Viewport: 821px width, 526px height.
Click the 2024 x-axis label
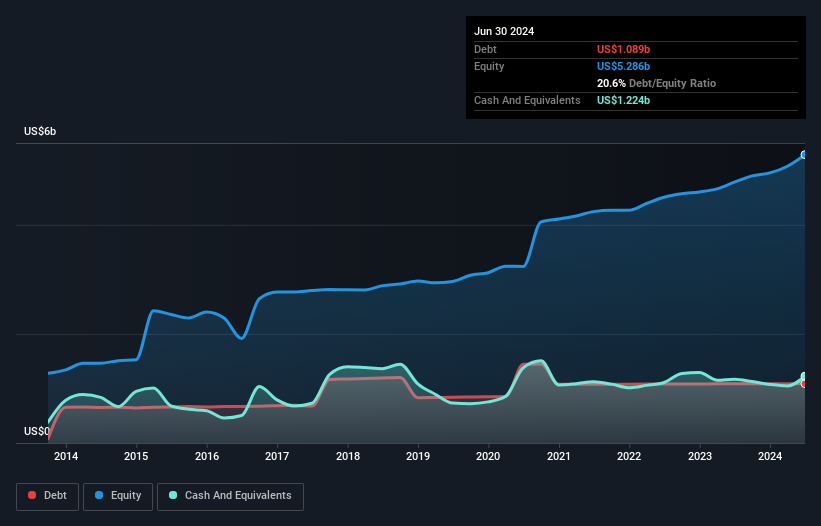point(770,456)
